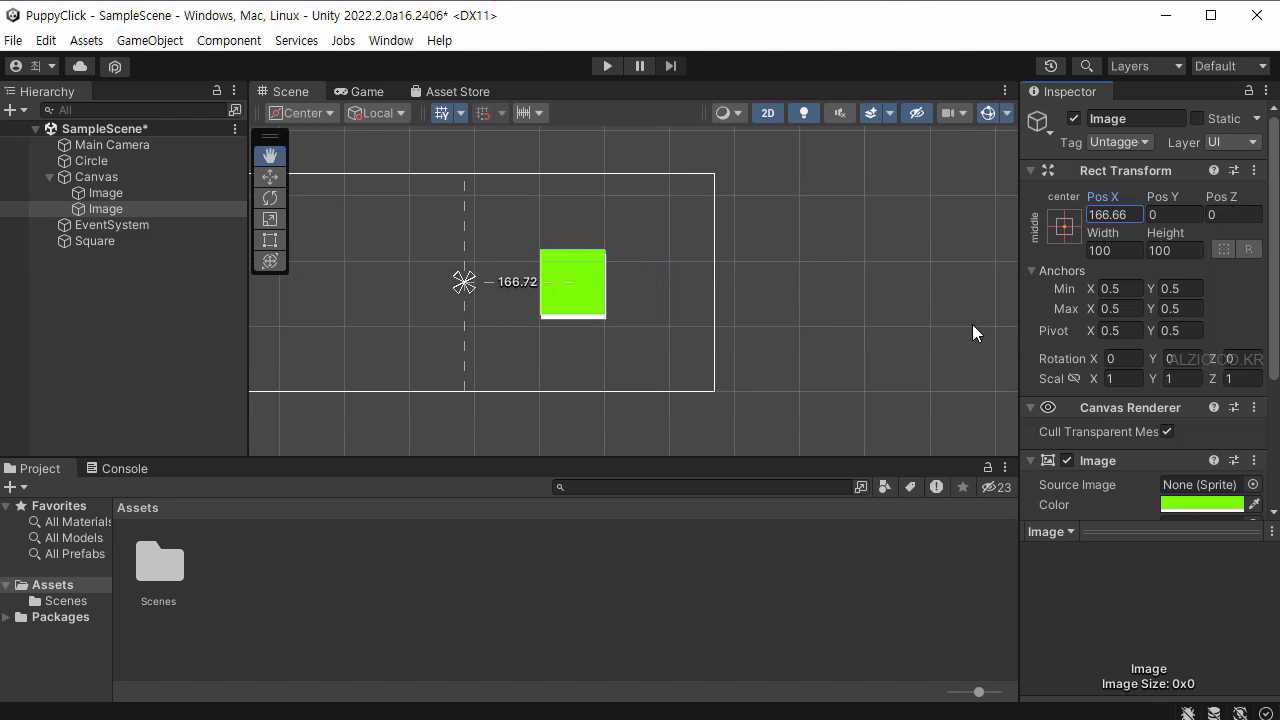Open Center pivot mode dropdown
The height and width of the screenshot is (720, 1280).
pyautogui.click(x=302, y=113)
